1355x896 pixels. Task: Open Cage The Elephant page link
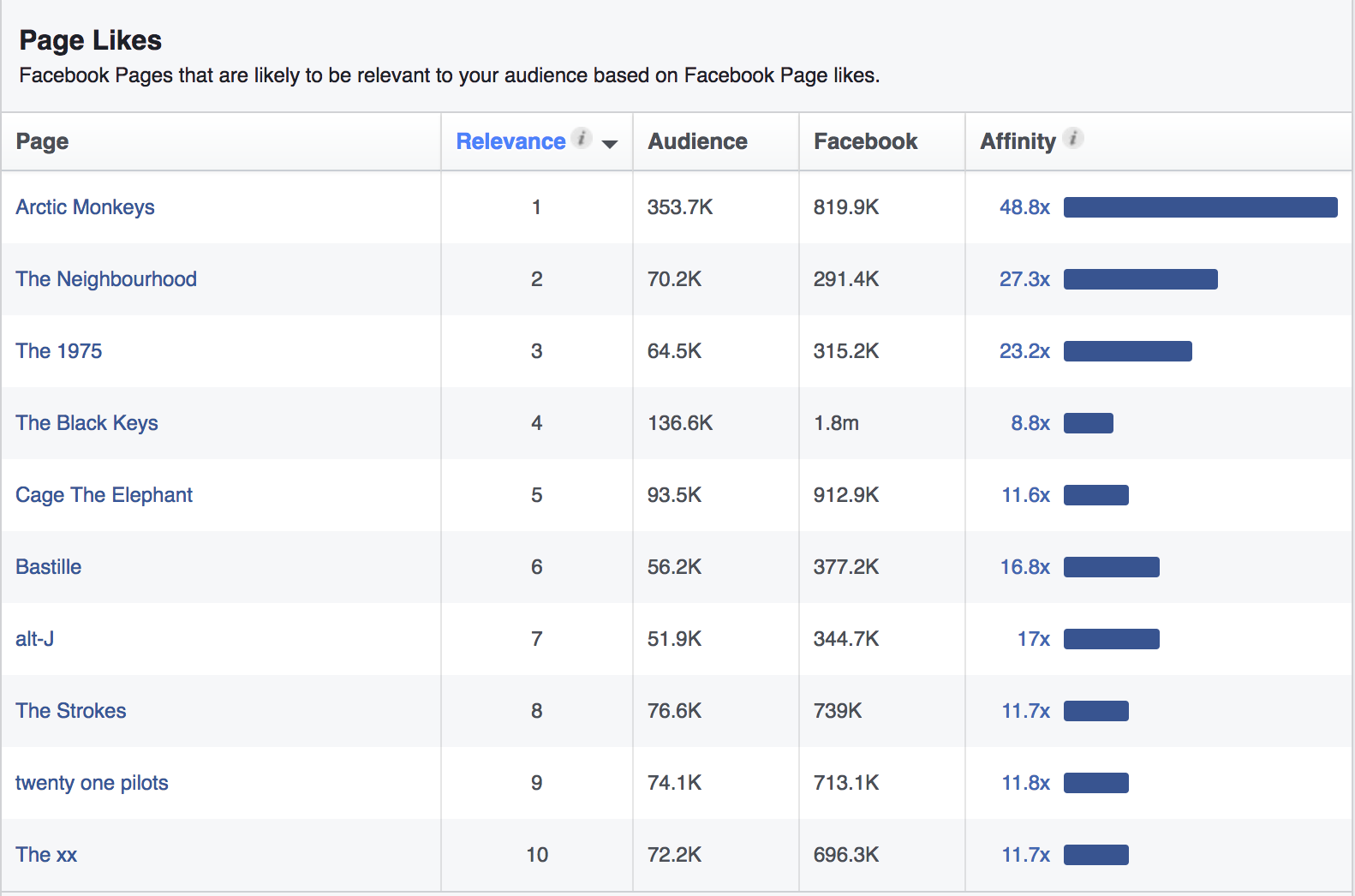click(x=104, y=495)
